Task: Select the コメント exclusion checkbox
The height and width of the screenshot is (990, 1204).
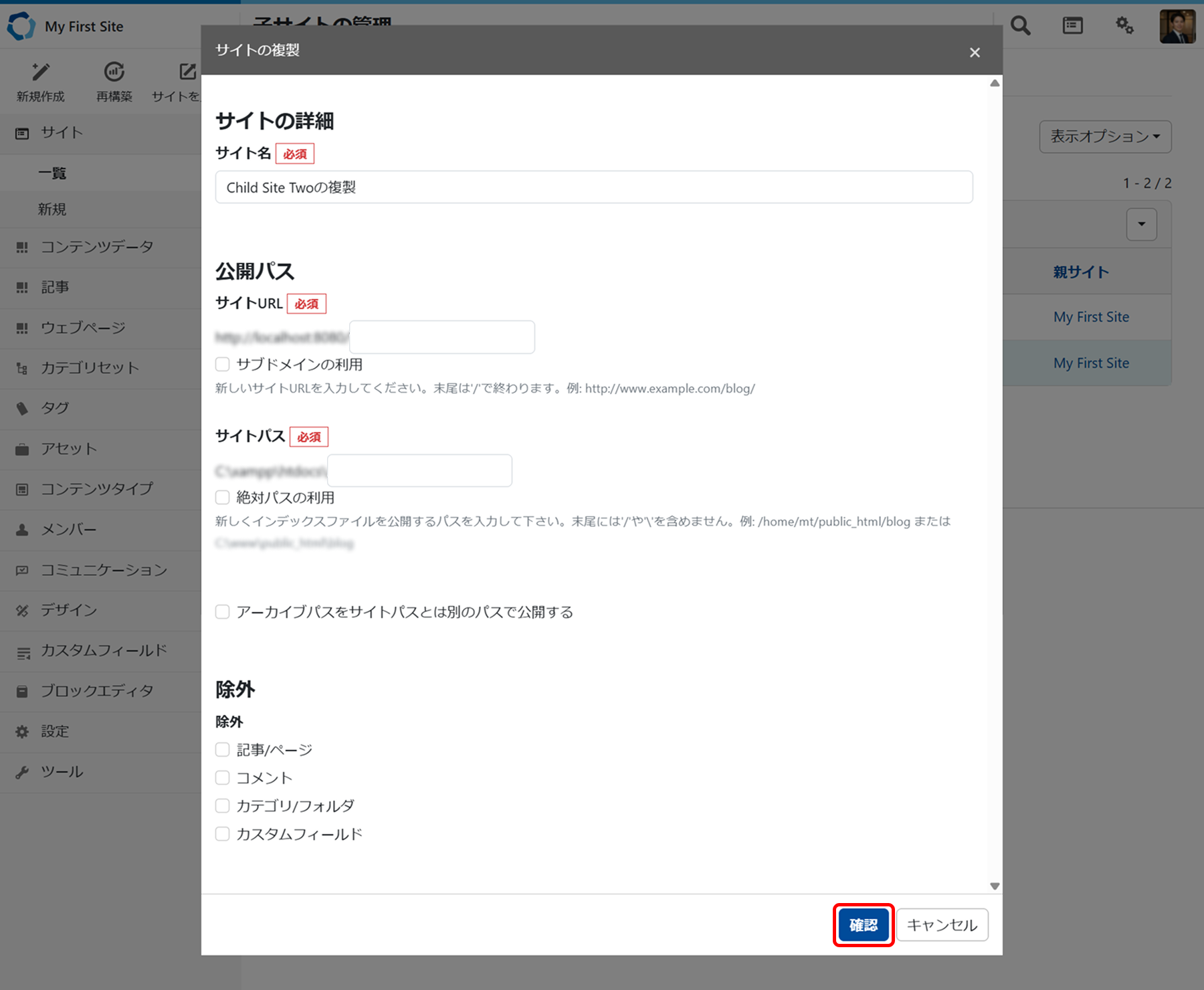Action: pyautogui.click(x=222, y=777)
